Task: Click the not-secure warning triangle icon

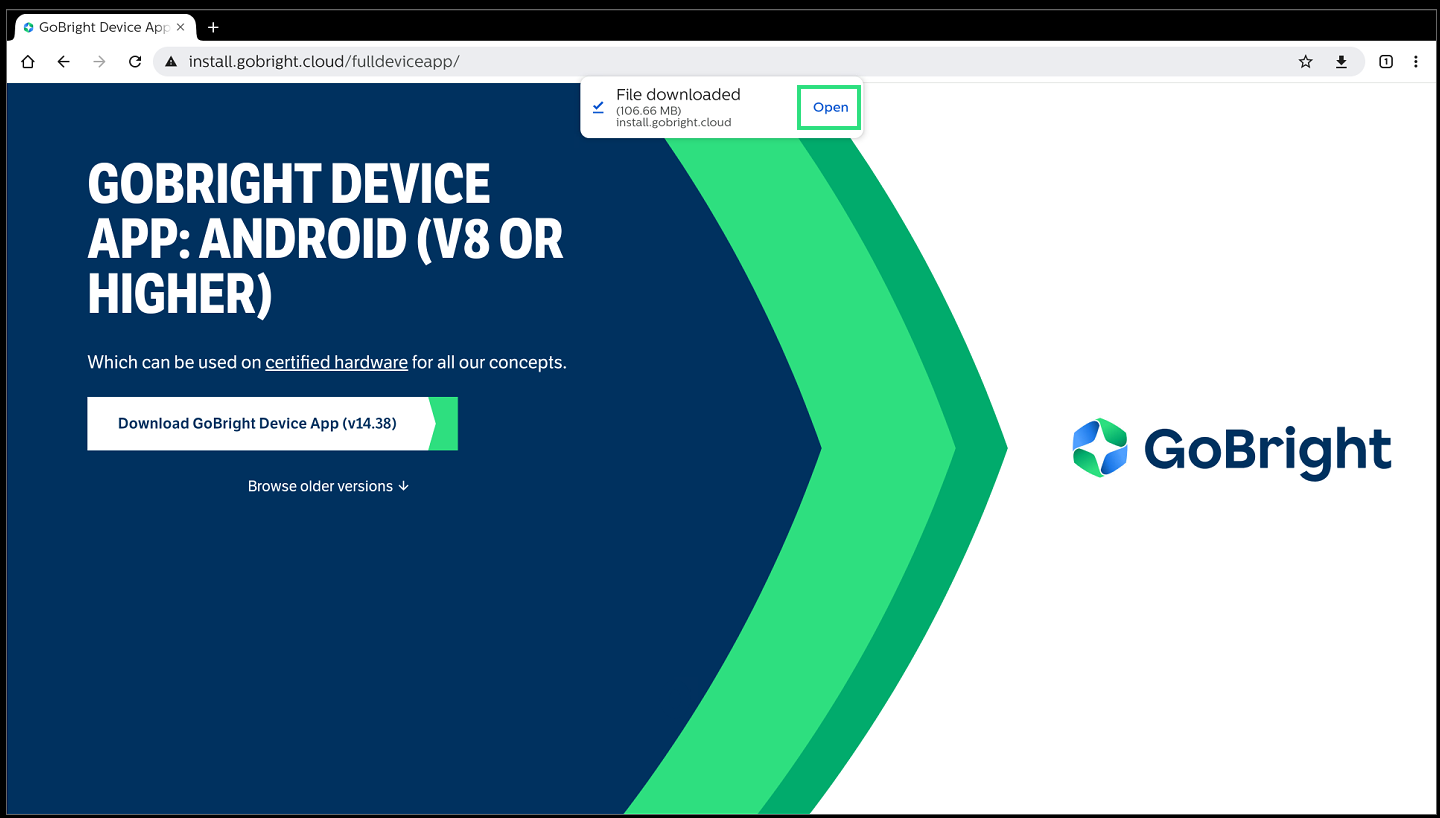Action: 171,62
